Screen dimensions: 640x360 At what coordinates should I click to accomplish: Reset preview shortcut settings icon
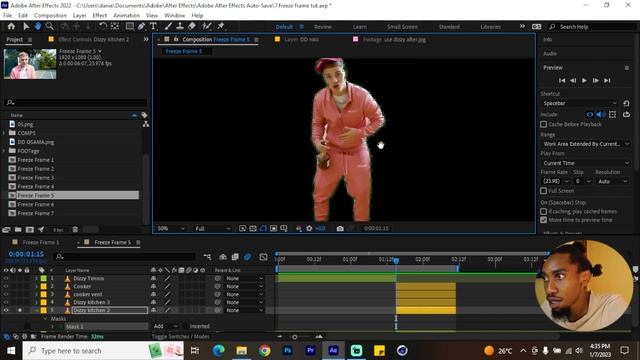click(x=626, y=103)
